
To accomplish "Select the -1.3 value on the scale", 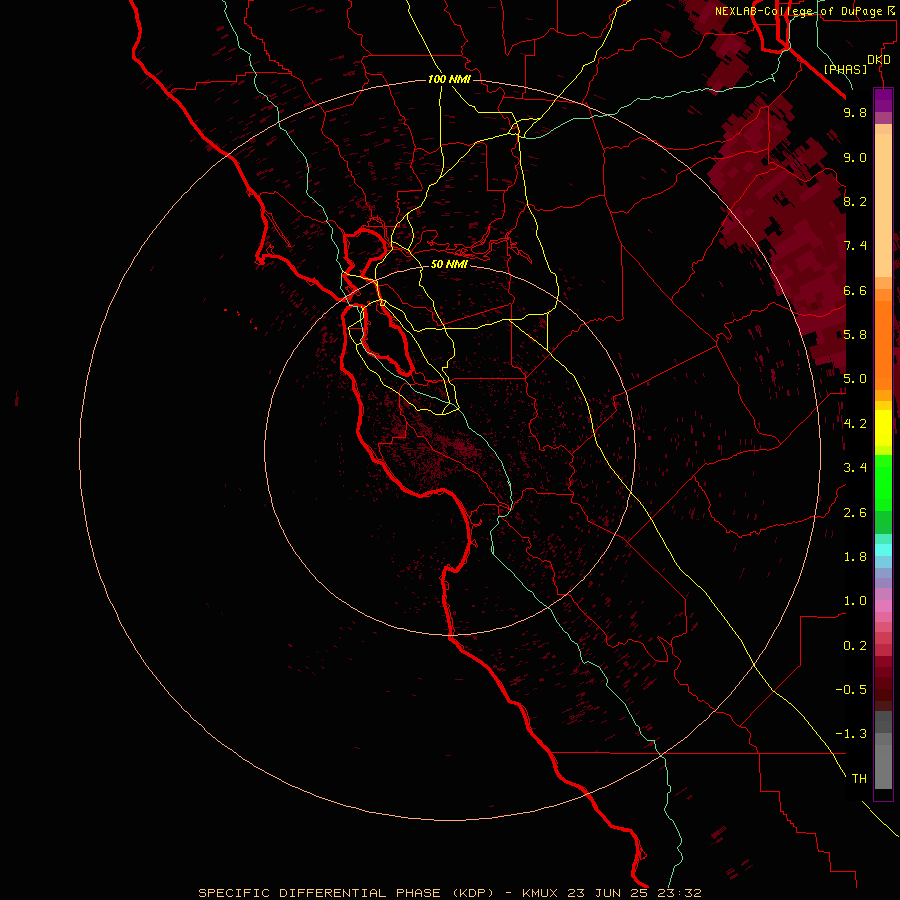I will (851, 734).
